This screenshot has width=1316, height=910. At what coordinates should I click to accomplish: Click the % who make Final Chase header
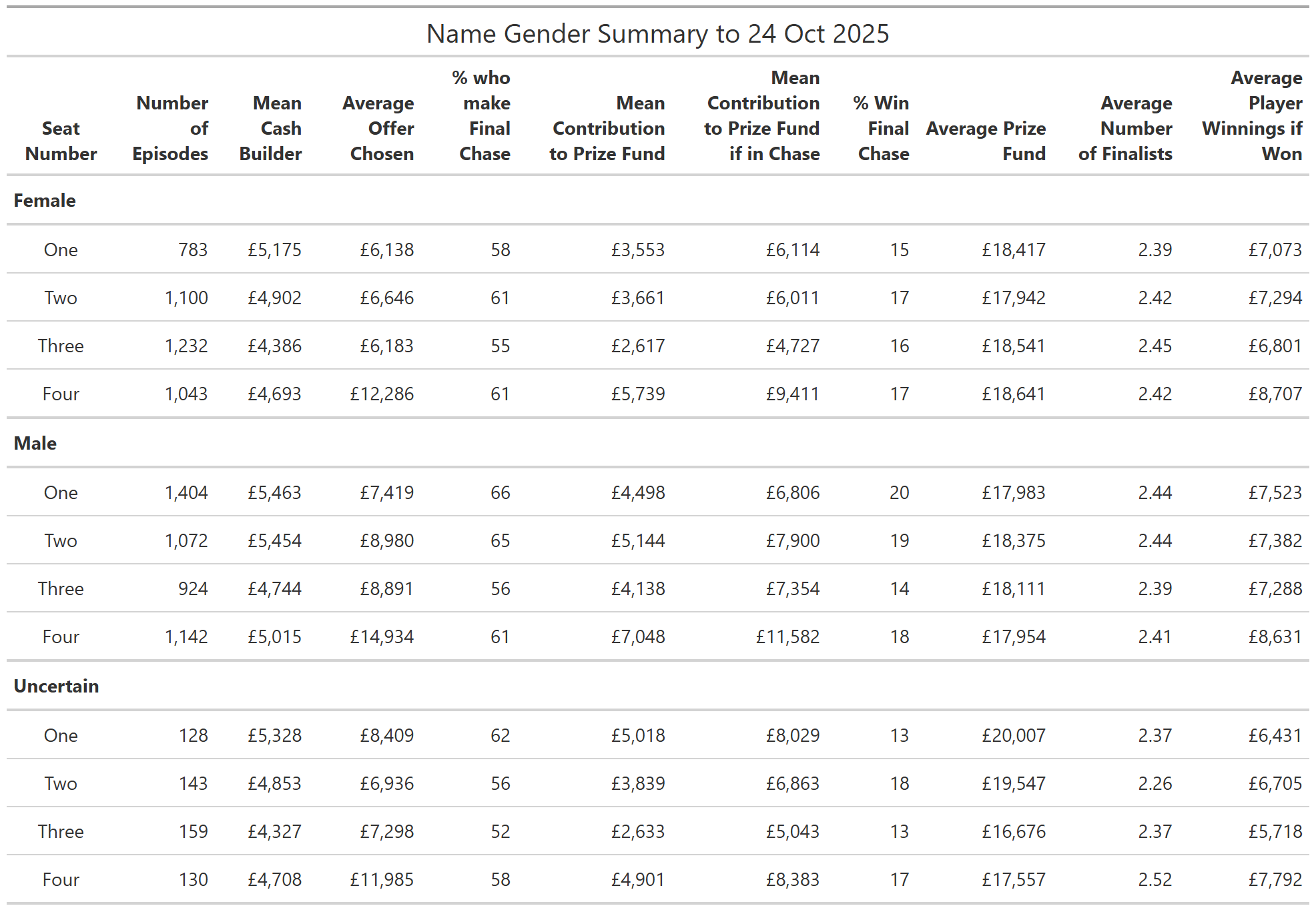[x=483, y=115]
